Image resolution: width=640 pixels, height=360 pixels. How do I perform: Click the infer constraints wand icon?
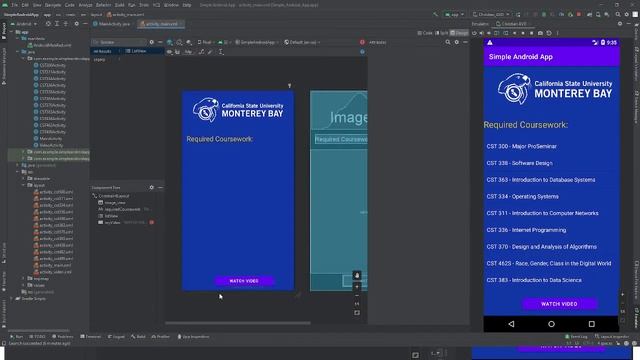click(x=210, y=52)
